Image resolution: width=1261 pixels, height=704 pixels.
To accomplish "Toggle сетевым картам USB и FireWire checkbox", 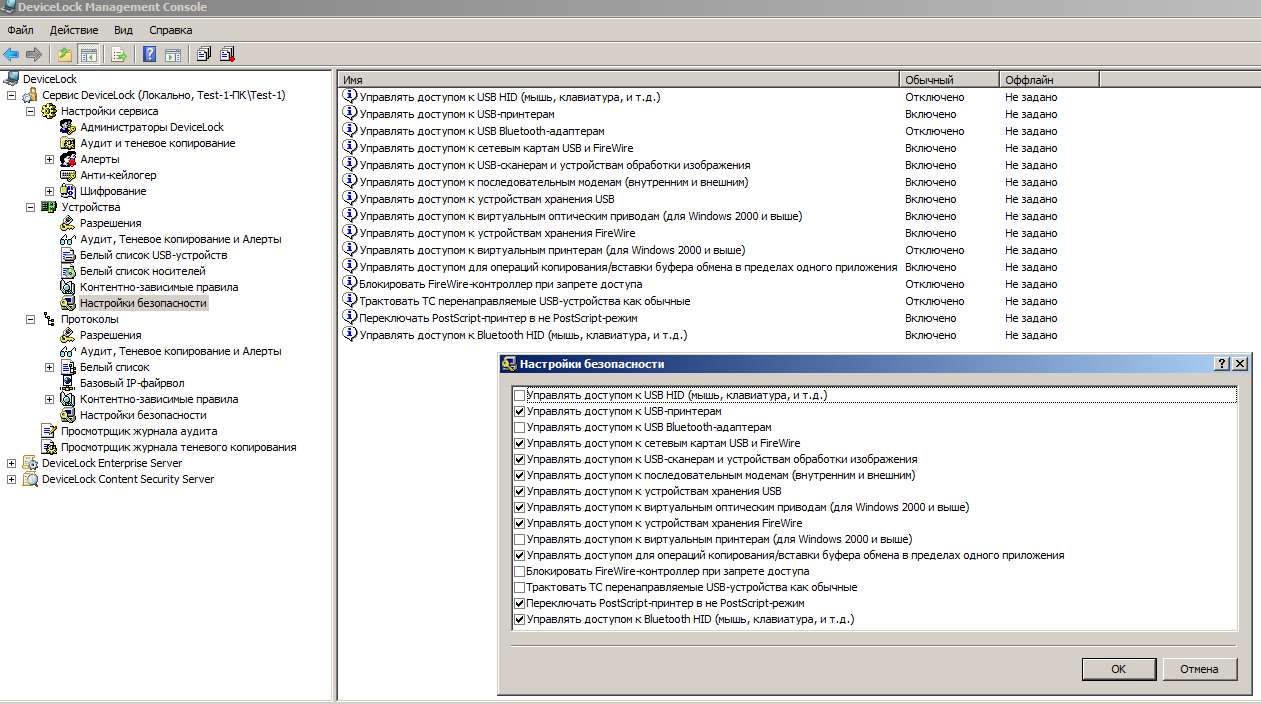I will [x=519, y=444].
